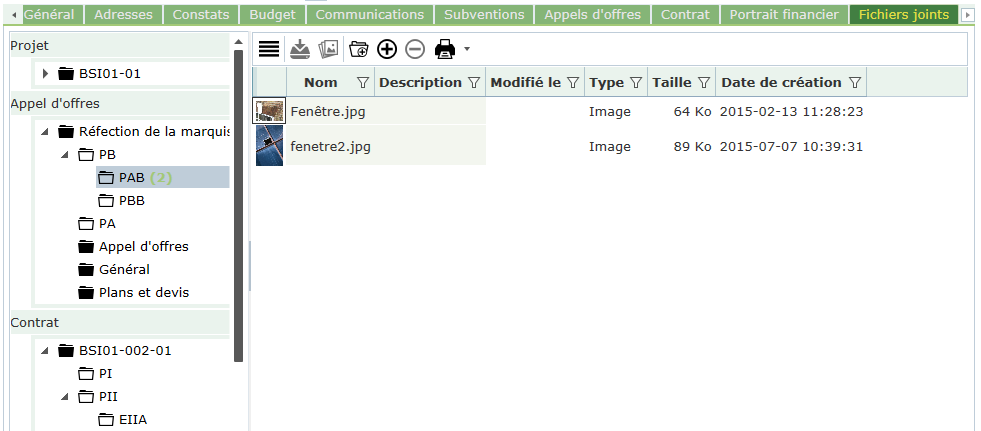Collapse the BSI01-002-01 contract node
The width and height of the screenshot is (981, 431).
click(45, 351)
